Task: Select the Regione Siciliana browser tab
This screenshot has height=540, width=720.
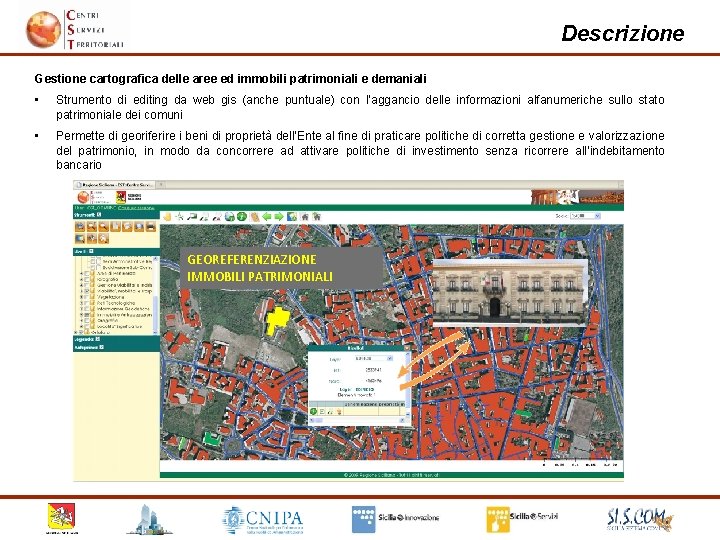Action: pyautogui.click(x=116, y=185)
